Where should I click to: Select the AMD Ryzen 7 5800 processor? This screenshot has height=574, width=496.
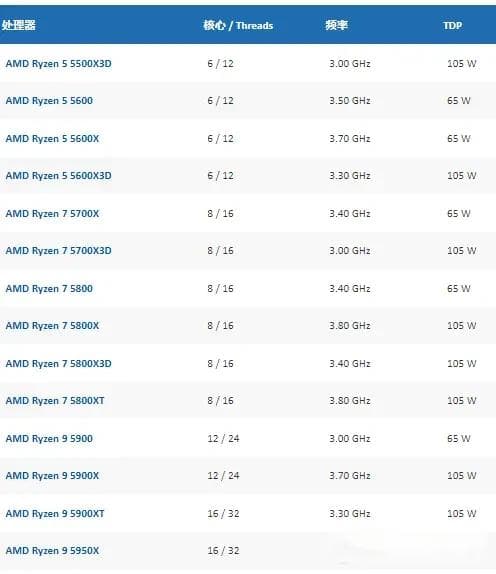(49, 289)
